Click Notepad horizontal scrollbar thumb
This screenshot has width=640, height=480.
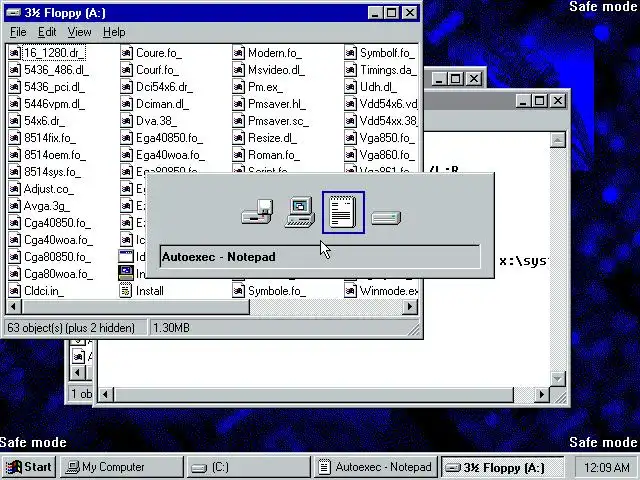tap(313, 394)
